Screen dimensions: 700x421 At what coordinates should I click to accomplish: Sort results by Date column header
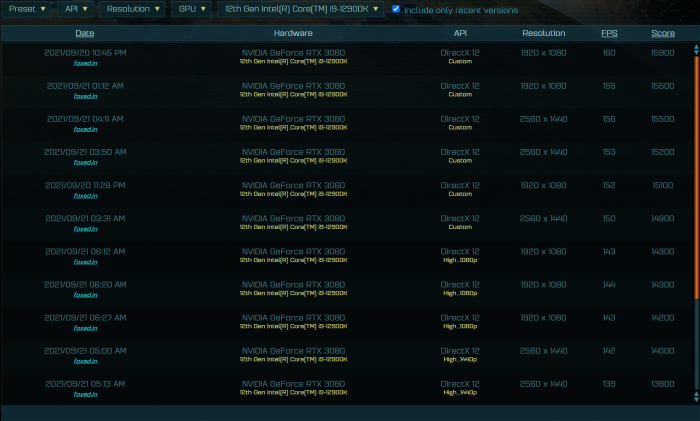pyautogui.click(x=85, y=33)
